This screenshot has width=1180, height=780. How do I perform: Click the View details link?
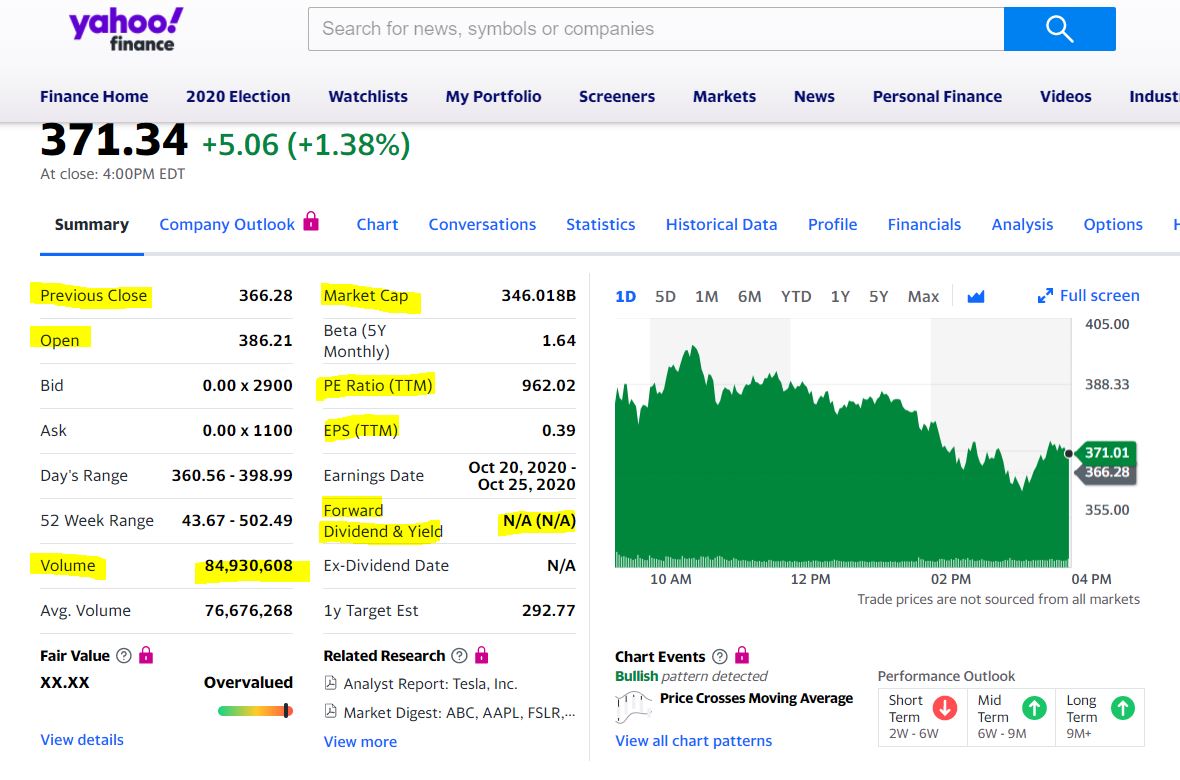coord(81,739)
